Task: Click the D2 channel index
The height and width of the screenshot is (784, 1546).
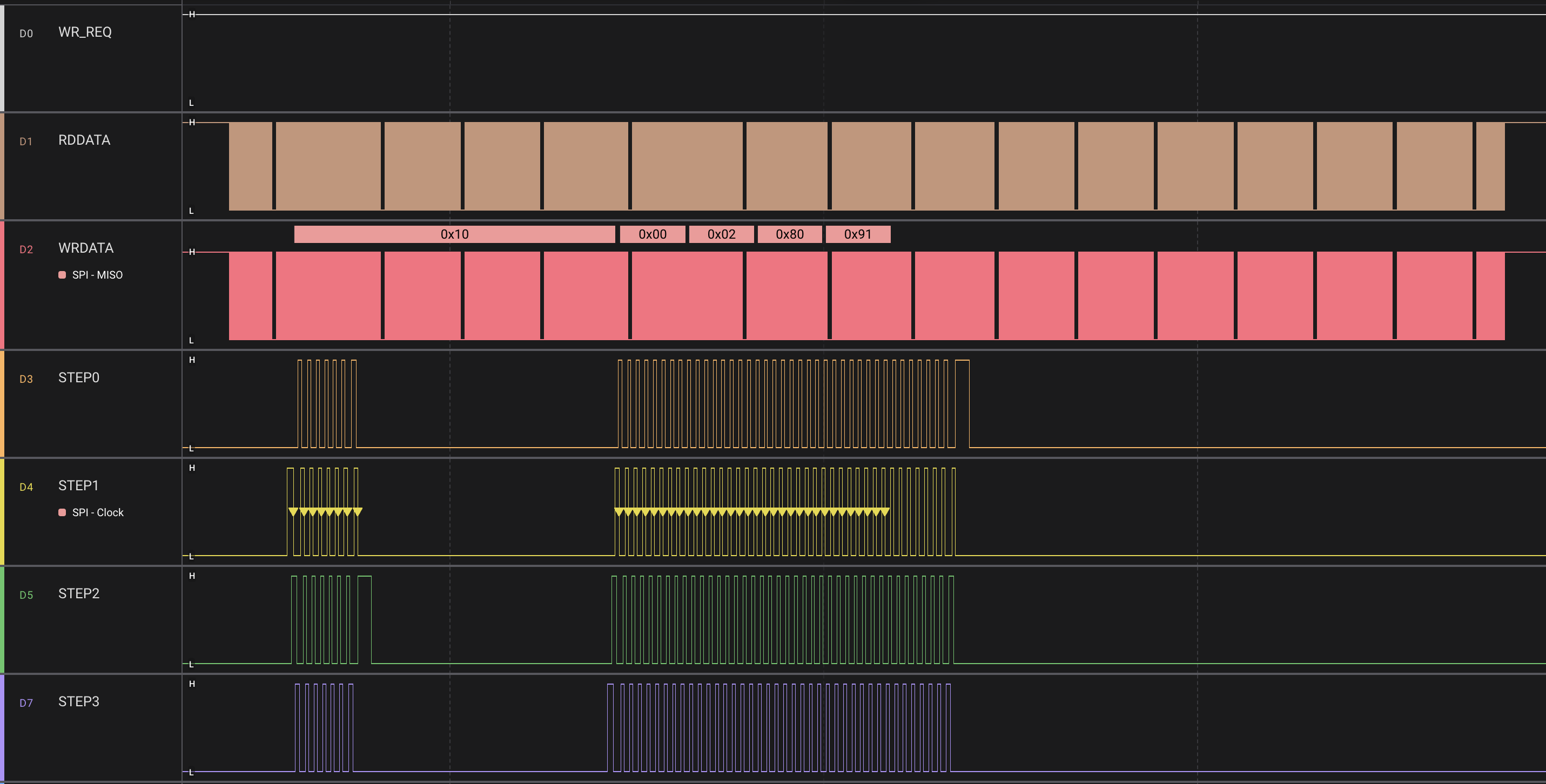Action: (x=26, y=249)
